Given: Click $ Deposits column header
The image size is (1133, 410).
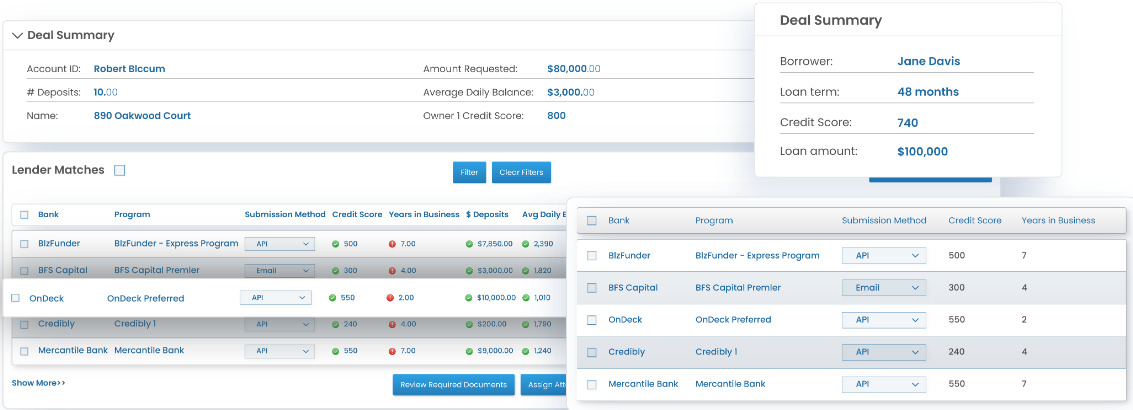Looking at the screenshot, I should tap(487, 215).
